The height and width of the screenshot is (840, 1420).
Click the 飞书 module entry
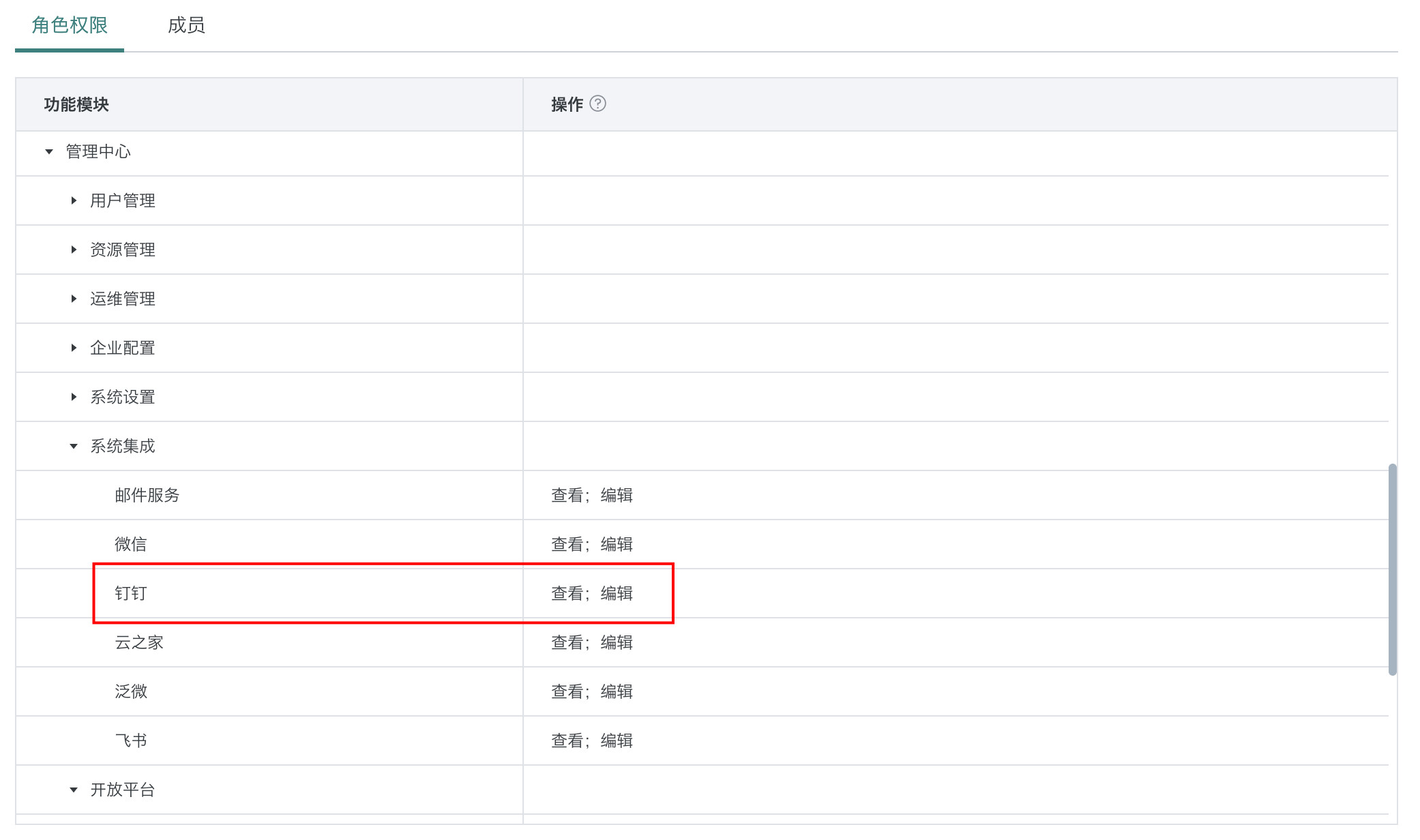pyautogui.click(x=131, y=740)
